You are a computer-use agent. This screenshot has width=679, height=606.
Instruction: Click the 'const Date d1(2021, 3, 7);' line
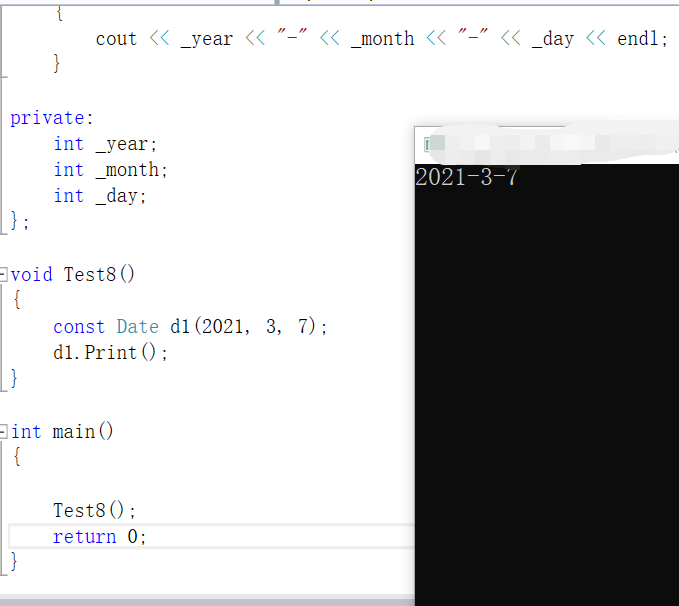point(190,326)
